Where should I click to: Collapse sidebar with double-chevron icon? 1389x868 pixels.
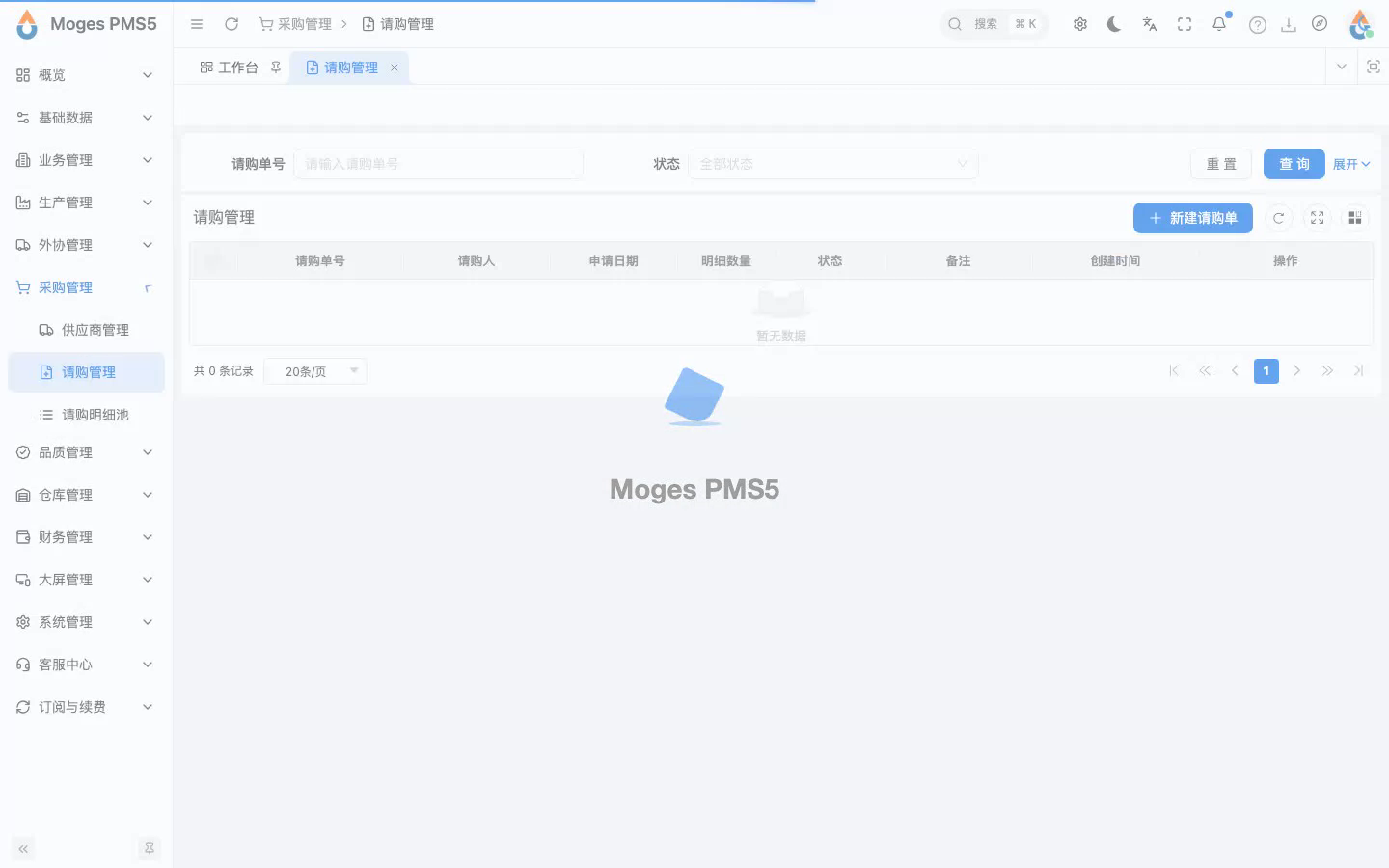coord(23,849)
